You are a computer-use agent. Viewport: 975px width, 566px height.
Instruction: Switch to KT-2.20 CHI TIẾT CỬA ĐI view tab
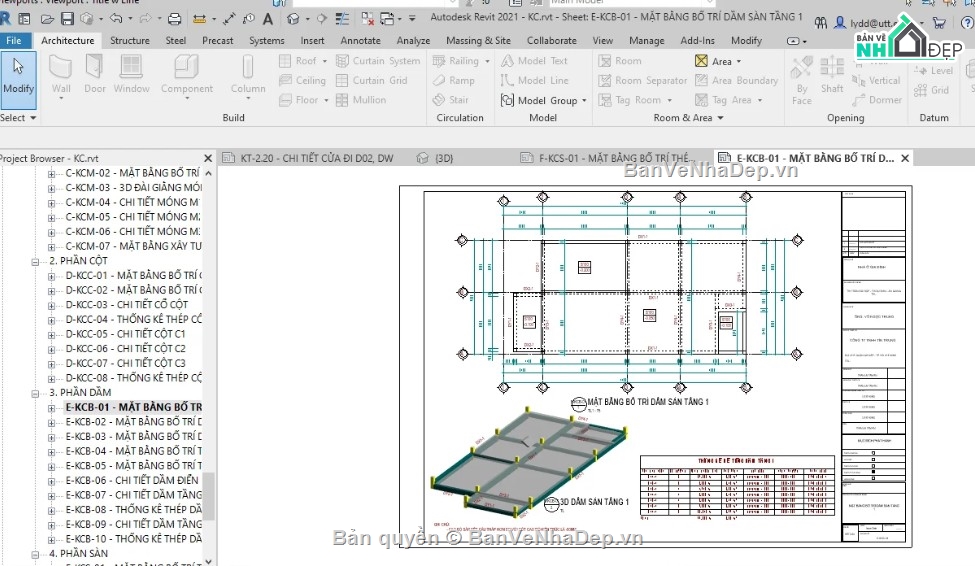click(x=310, y=158)
